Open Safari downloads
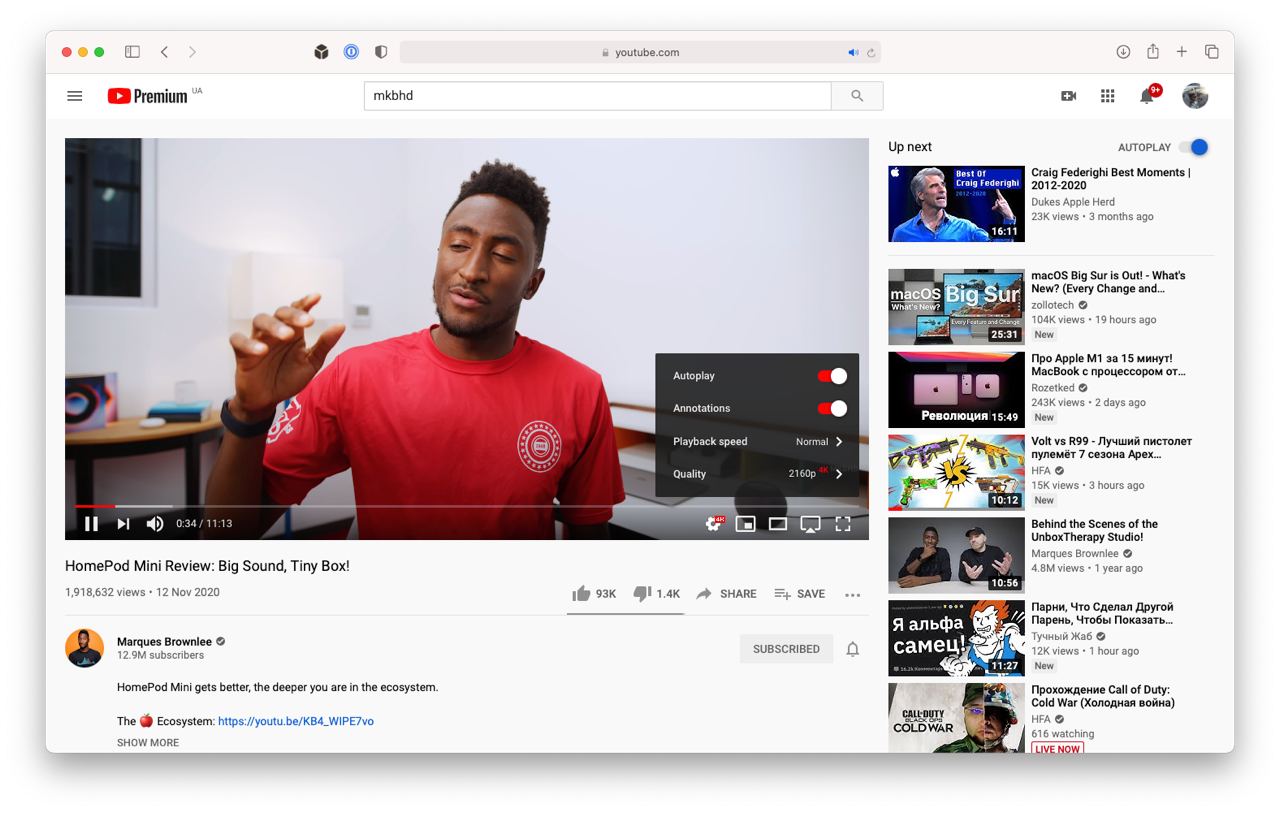 click(x=1123, y=52)
